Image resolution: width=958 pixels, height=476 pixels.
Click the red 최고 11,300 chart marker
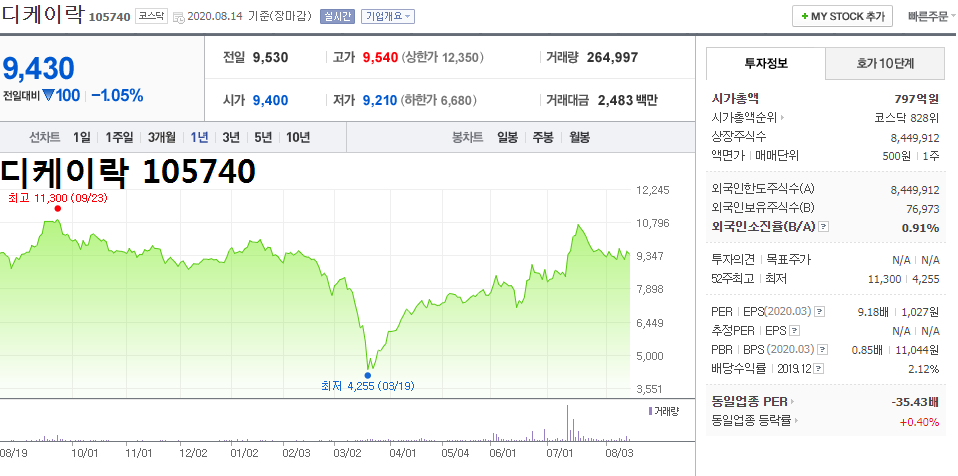(x=57, y=208)
